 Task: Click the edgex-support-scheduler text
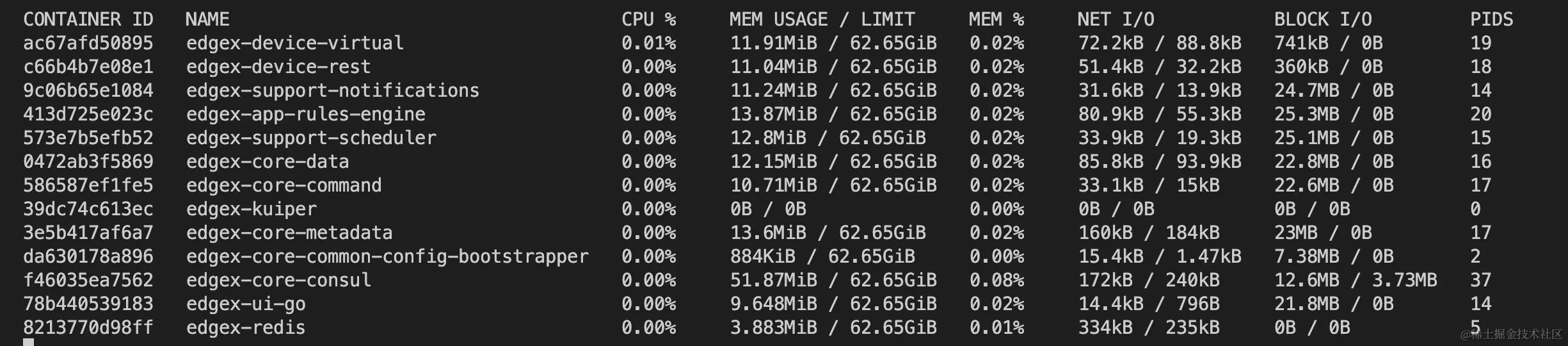coord(311,138)
